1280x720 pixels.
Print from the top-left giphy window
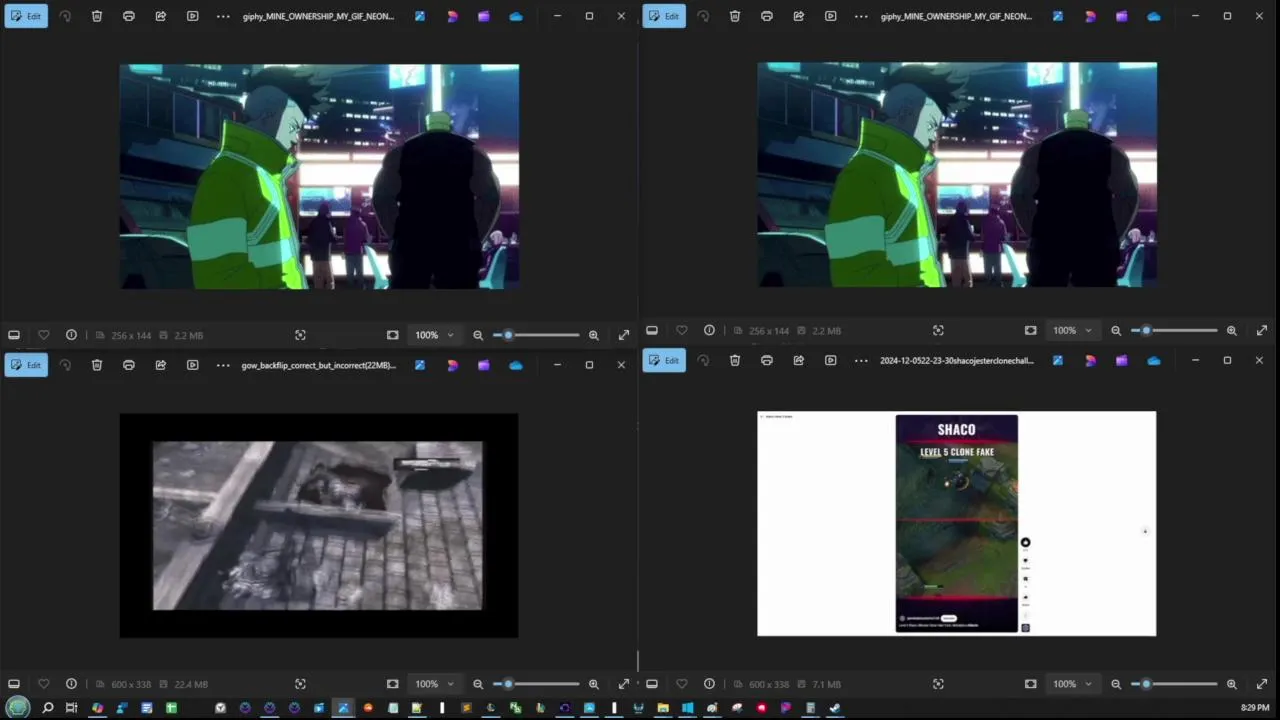click(129, 16)
